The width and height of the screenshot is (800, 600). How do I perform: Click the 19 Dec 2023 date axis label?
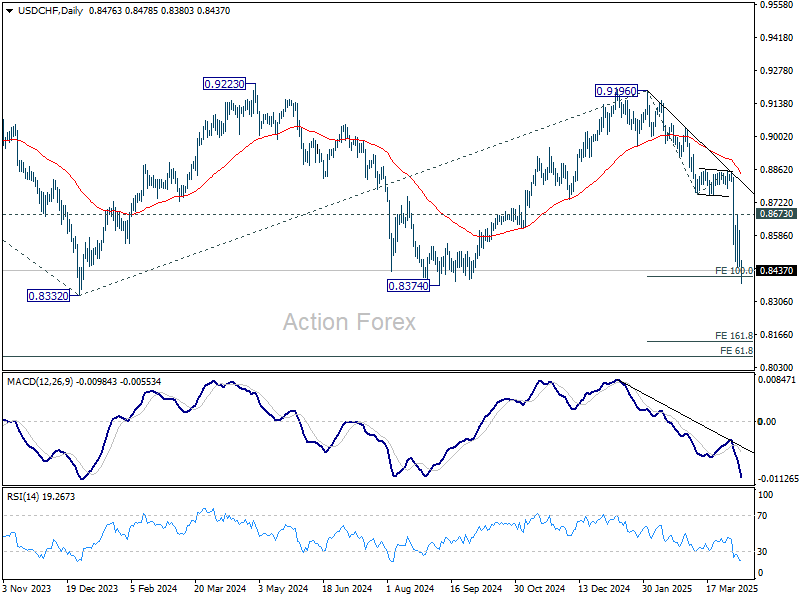coord(92,588)
